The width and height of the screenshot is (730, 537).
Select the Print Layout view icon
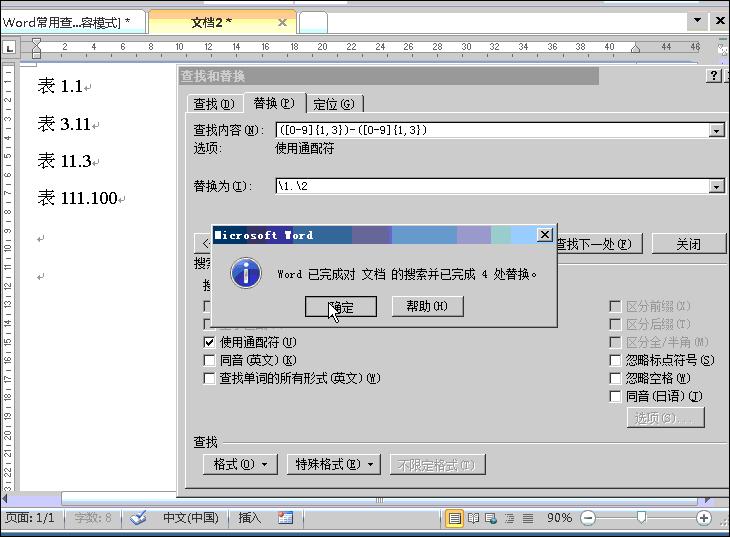pos(454,518)
